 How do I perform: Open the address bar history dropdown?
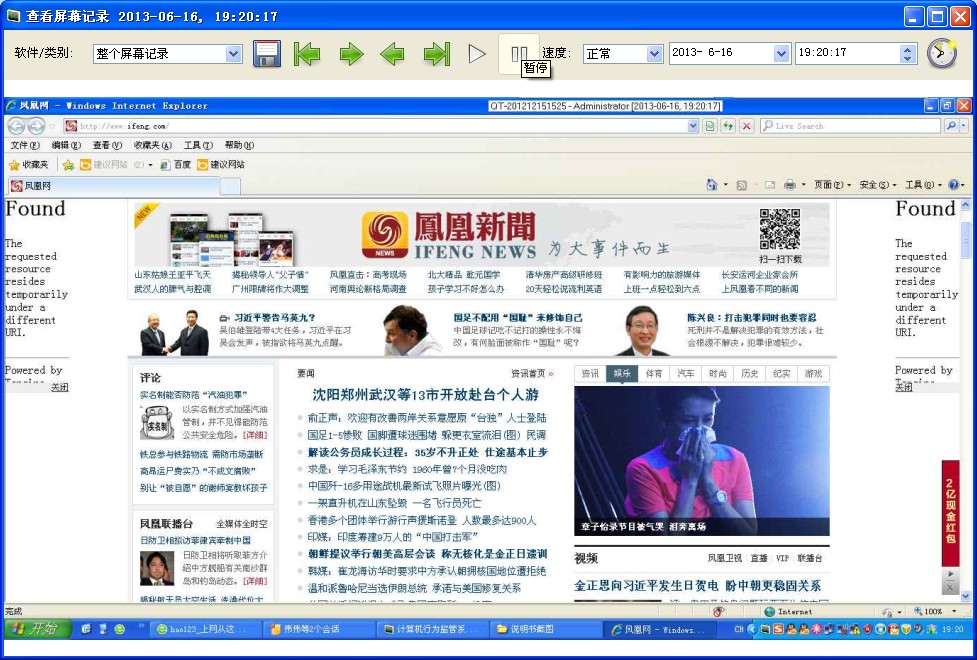pos(693,126)
